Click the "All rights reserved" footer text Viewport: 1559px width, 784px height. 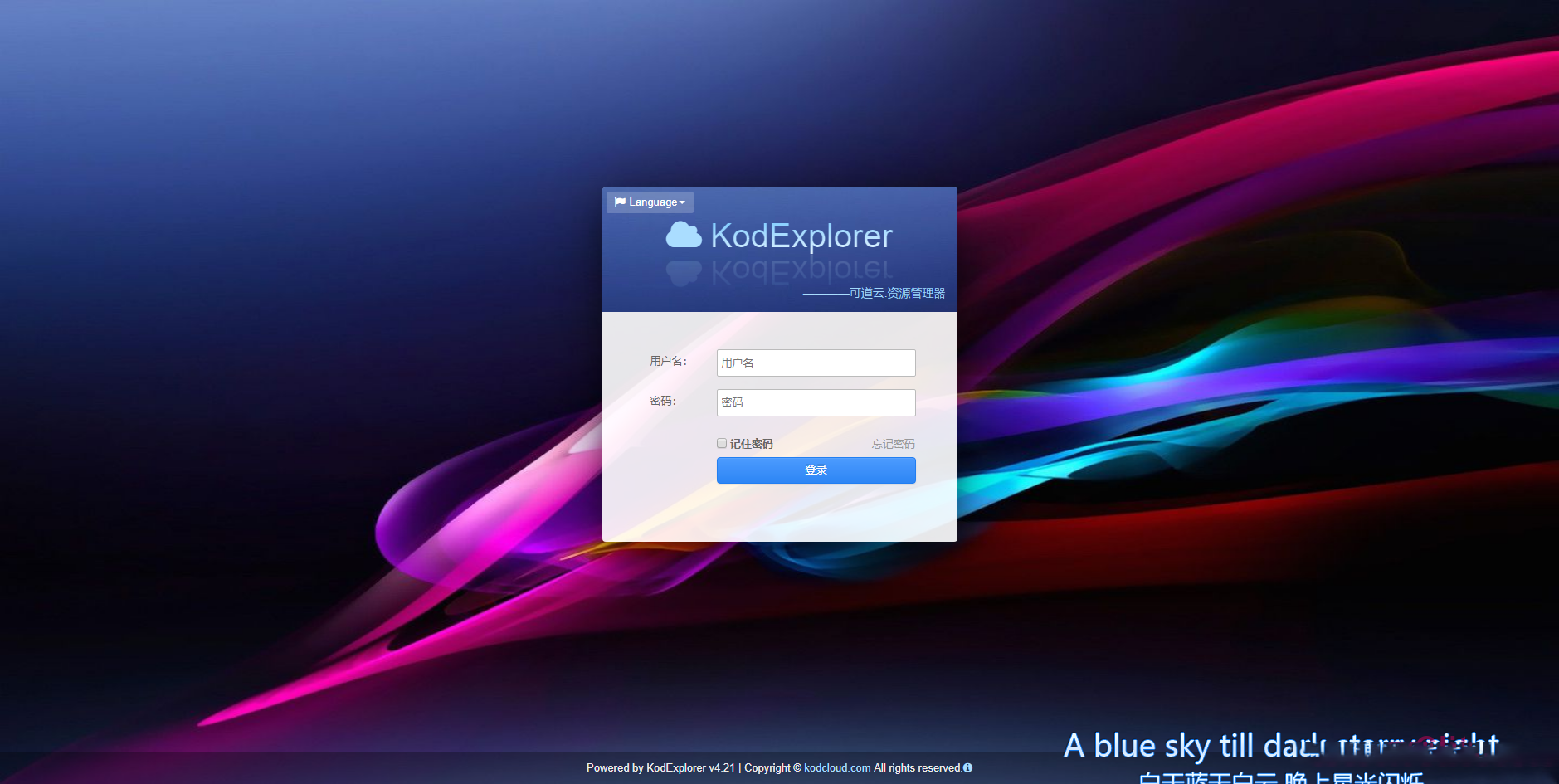(x=917, y=767)
